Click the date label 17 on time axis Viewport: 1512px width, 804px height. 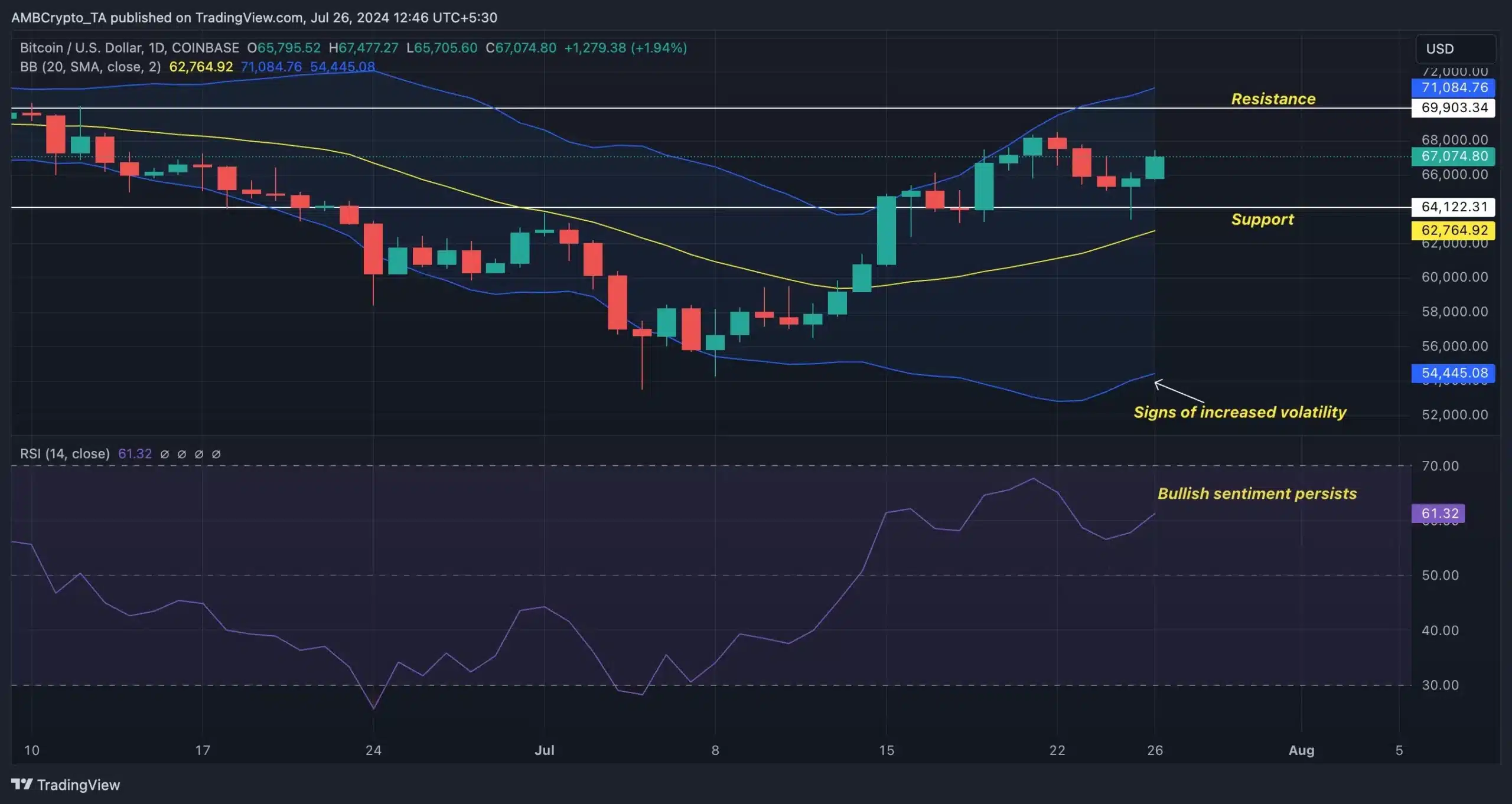click(203, 750)
